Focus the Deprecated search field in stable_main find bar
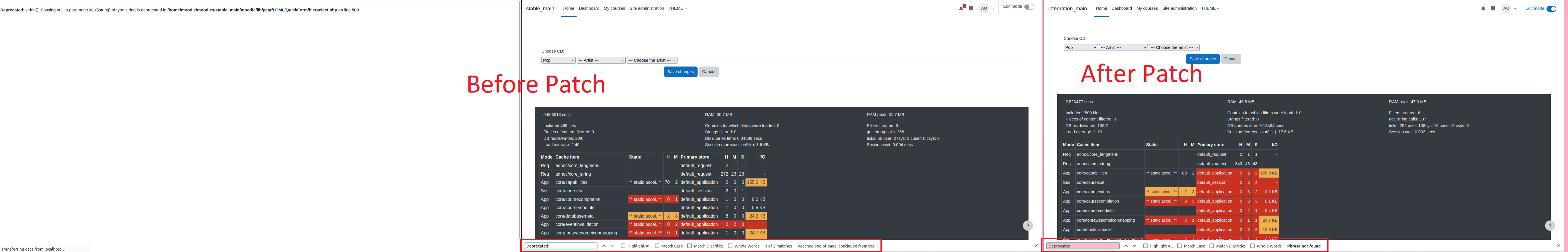The width and height of the screenshot is (1568, 252). 561,246
